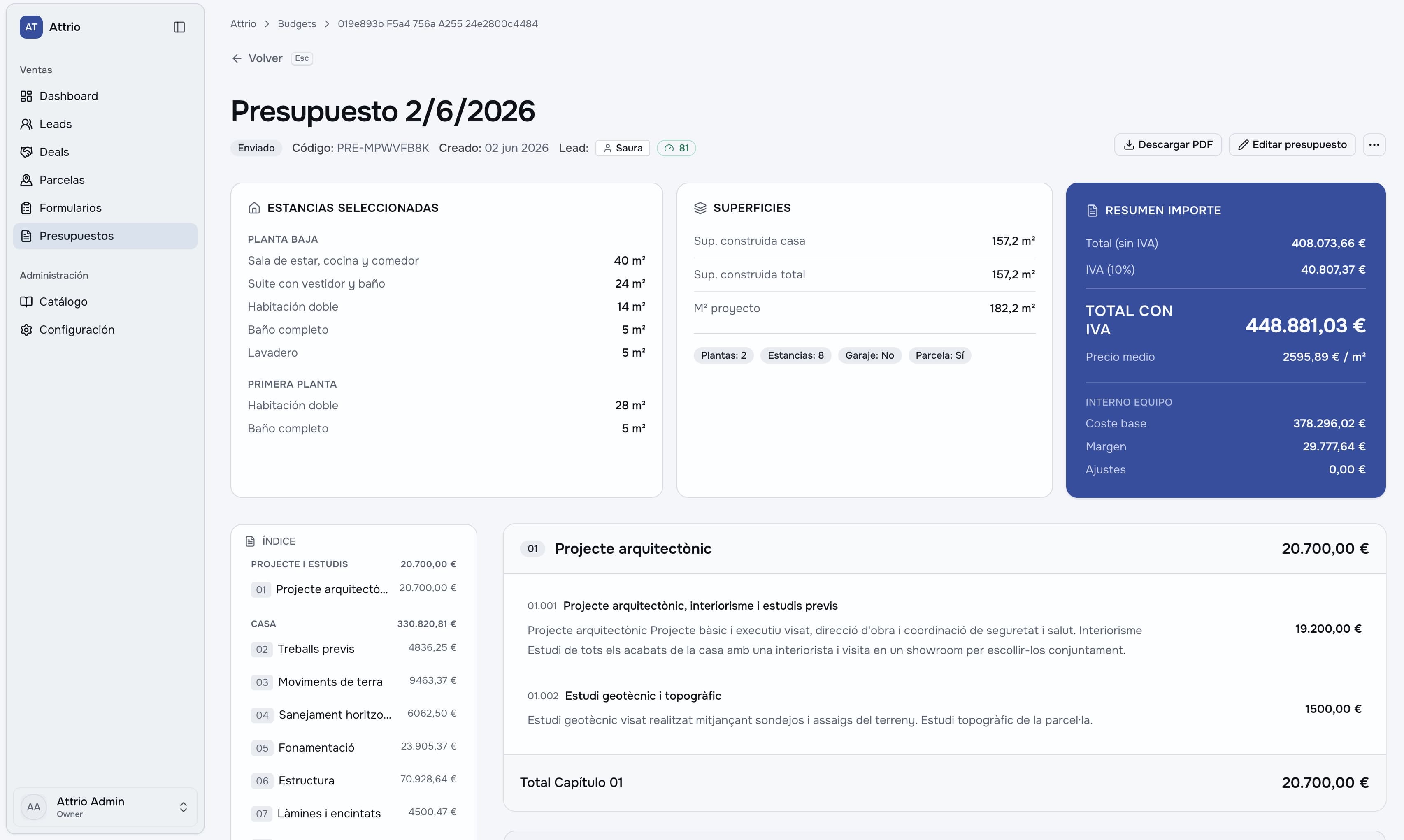Click the Resumen Importe document icon

(x=1092, y=211)
